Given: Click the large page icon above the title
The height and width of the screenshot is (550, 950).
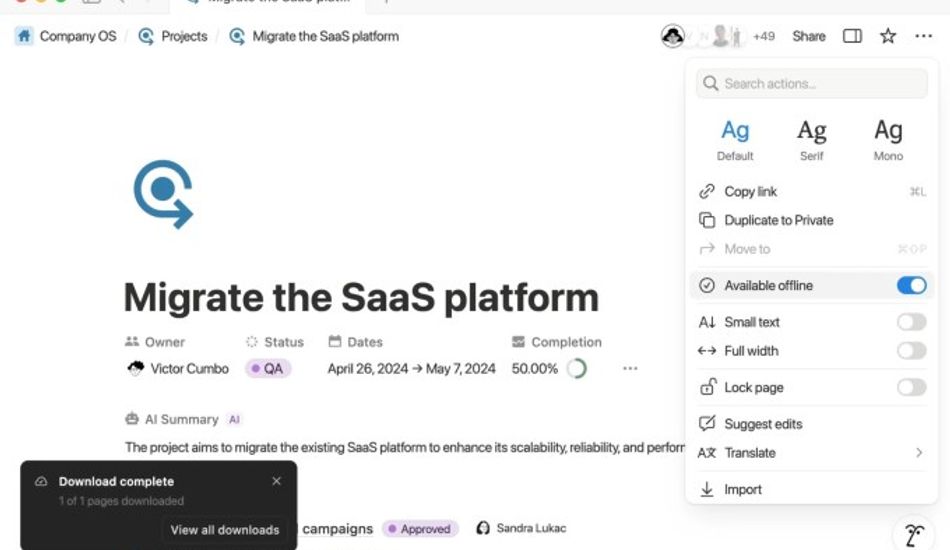Looking at the screenshot, I should click(163, 195).
